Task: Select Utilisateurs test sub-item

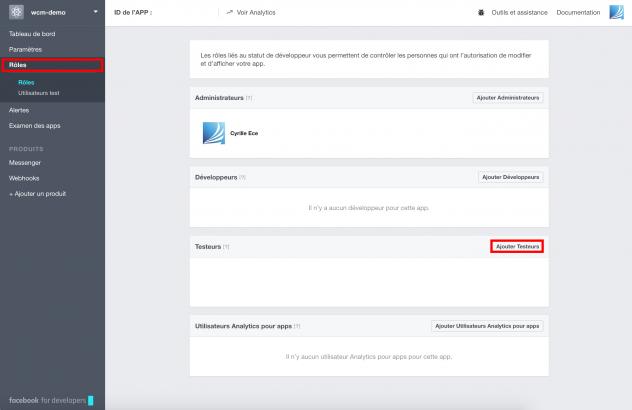Action: [39, 92]
